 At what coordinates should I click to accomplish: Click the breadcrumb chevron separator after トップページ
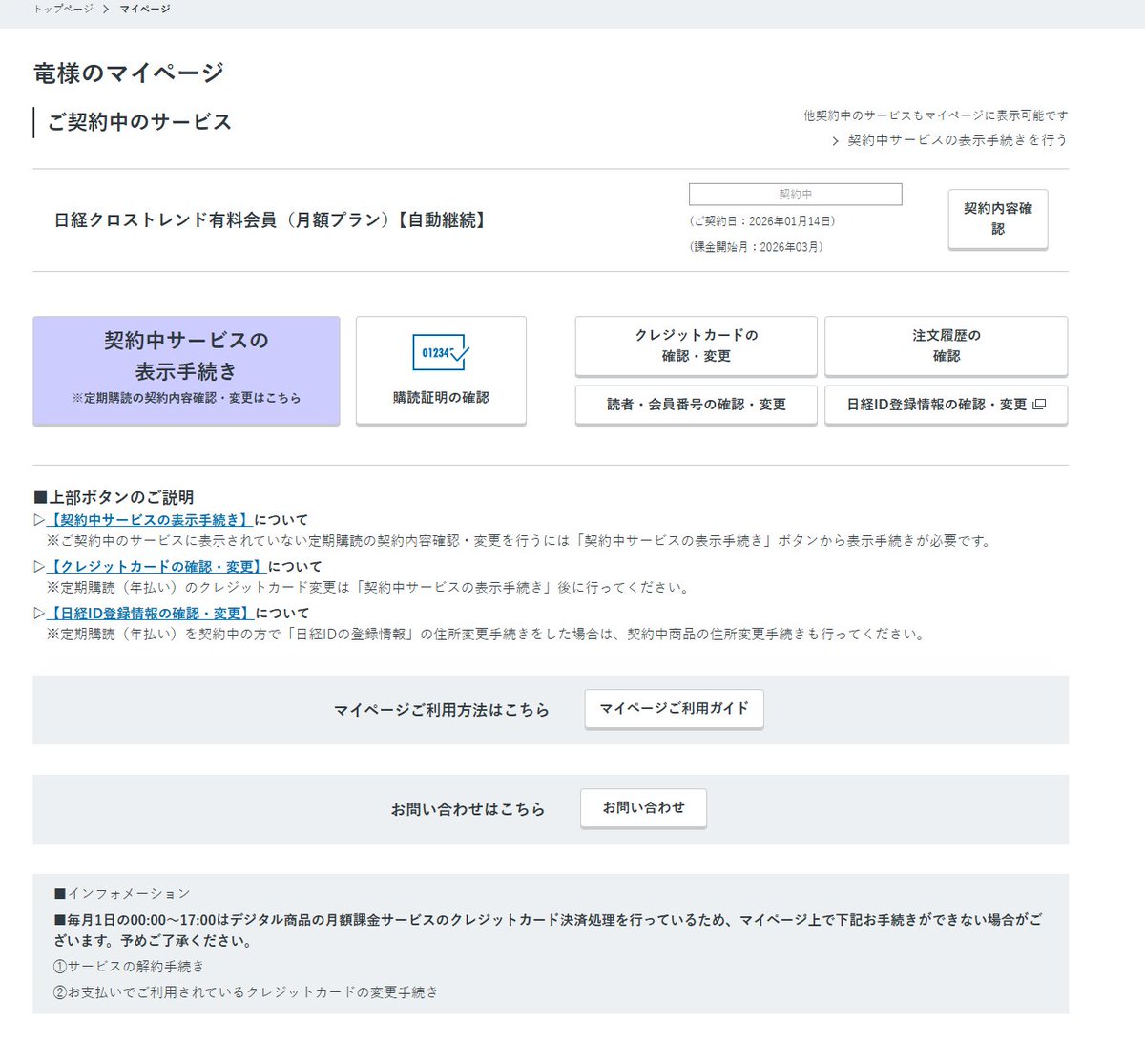click(x=106, y=9)
